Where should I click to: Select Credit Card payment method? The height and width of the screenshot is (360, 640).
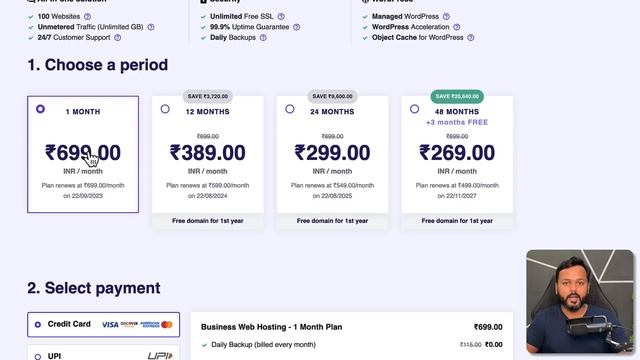103,324
